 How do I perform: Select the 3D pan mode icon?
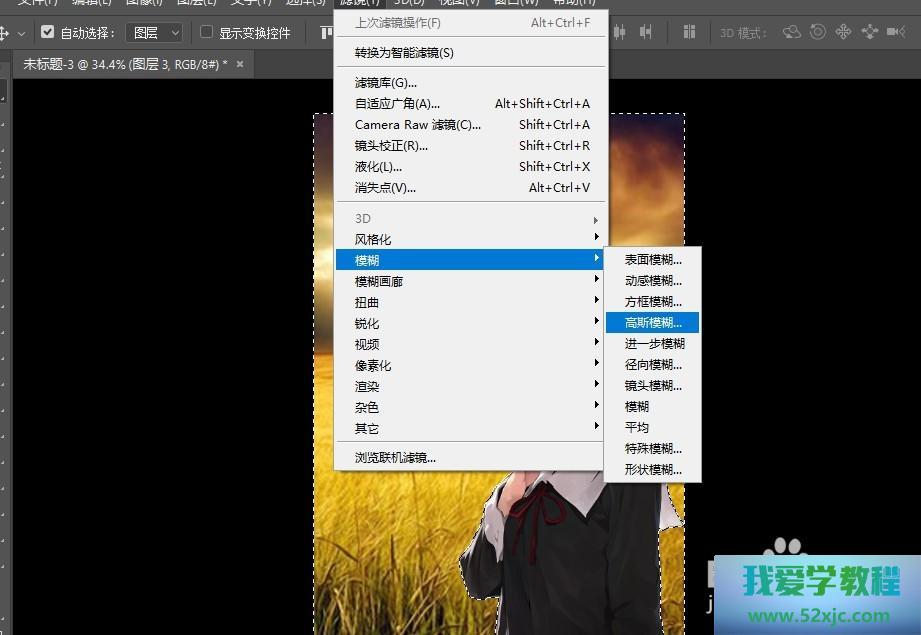coord(843,32)
